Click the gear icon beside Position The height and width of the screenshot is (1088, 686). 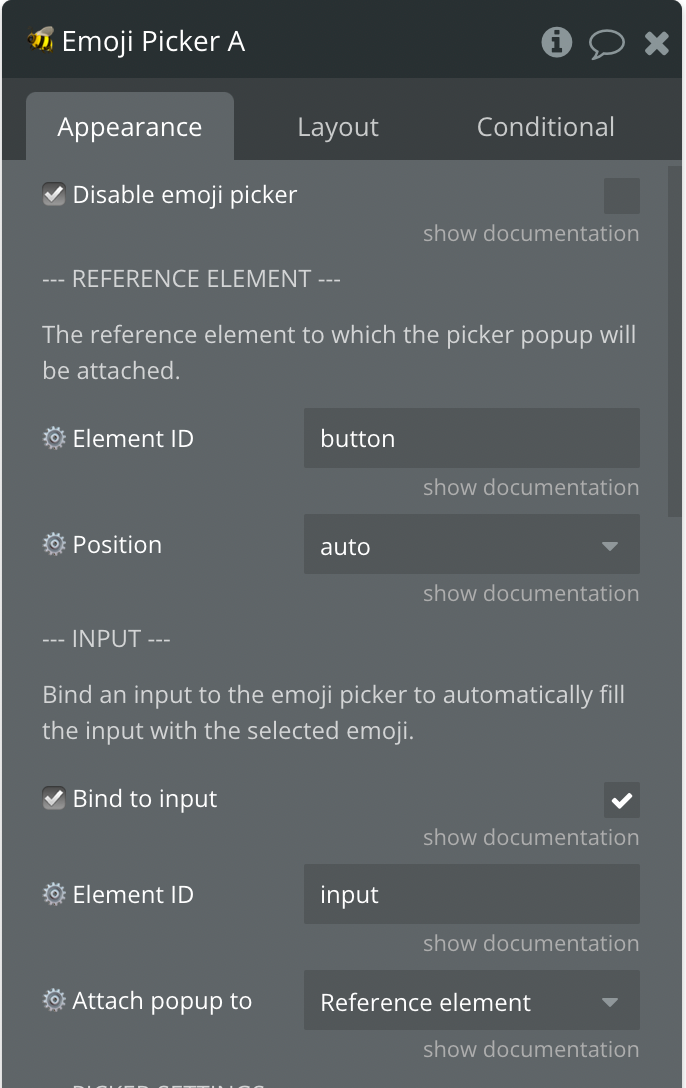(54, 545)
